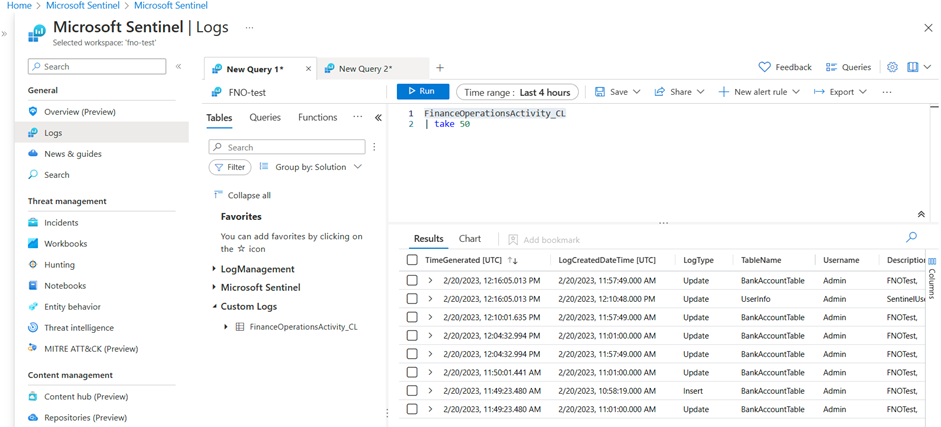Click the Feedback heart icon
The height and width of the screenshot is (427, 941).
coord(765,67)
